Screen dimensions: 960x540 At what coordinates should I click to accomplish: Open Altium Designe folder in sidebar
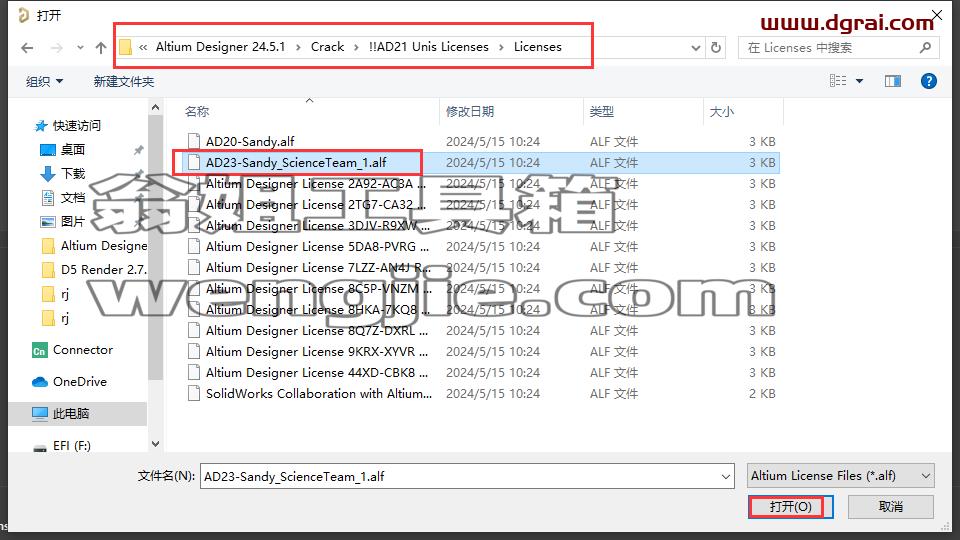[104, 246]
